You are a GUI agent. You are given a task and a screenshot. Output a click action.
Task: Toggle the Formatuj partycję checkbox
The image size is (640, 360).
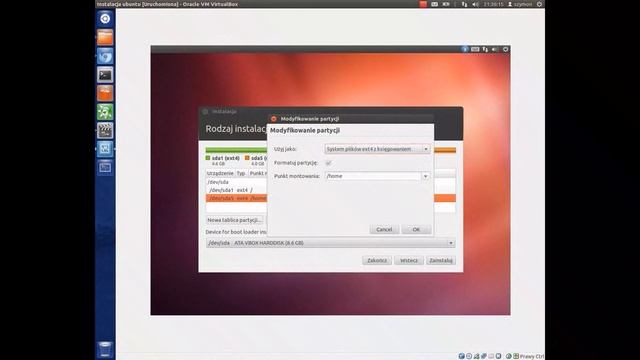328,163
